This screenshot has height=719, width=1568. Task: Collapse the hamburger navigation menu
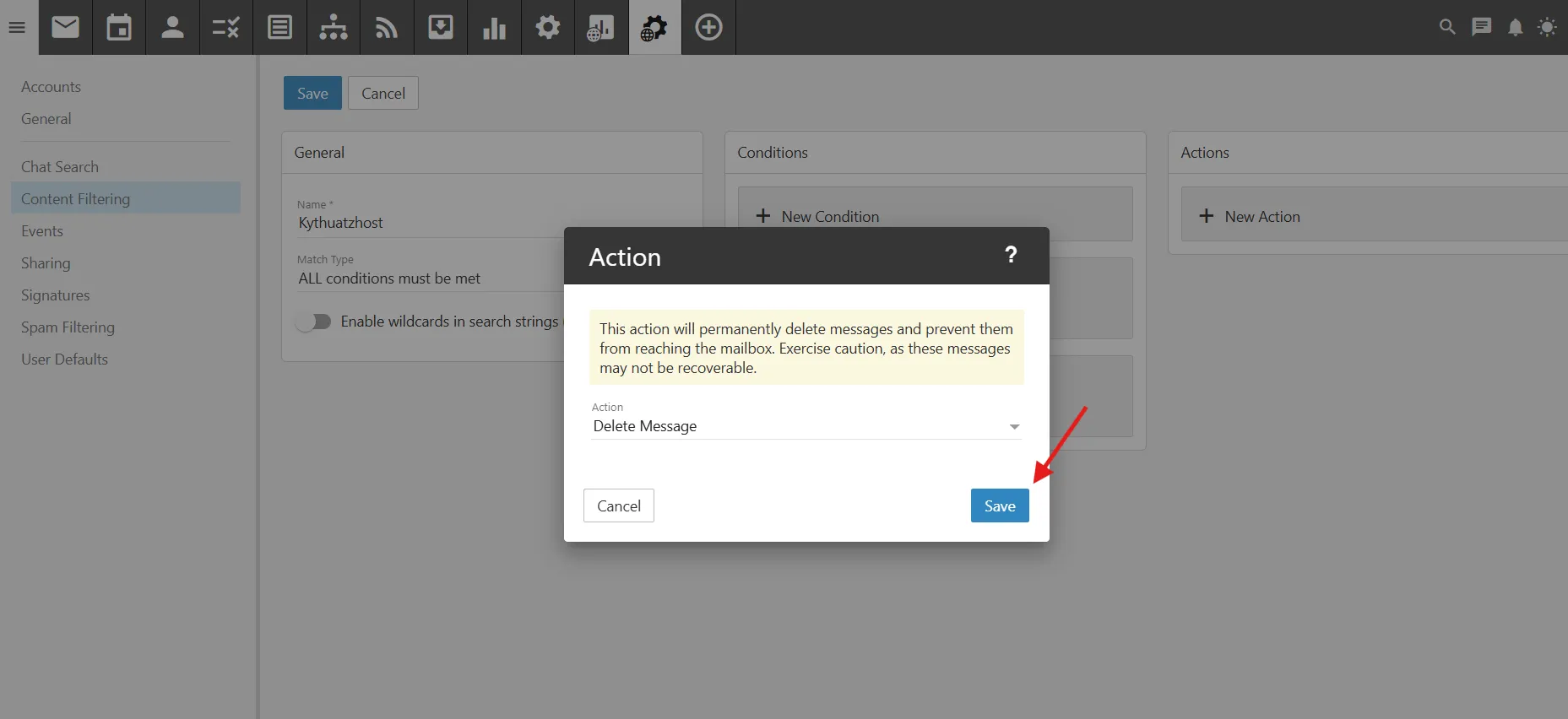coord(17,27)
